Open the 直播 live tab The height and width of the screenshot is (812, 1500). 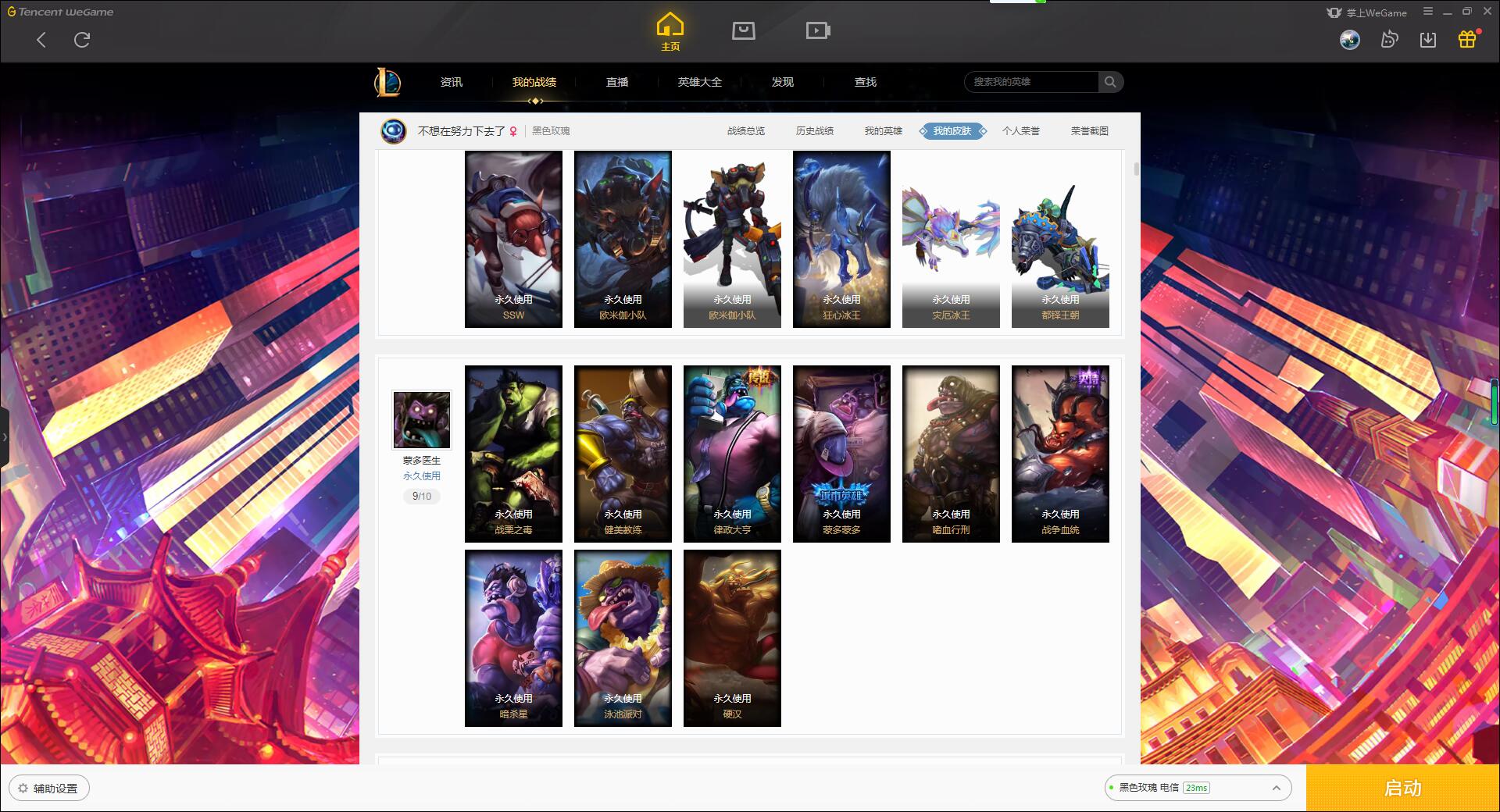(617, 82)
